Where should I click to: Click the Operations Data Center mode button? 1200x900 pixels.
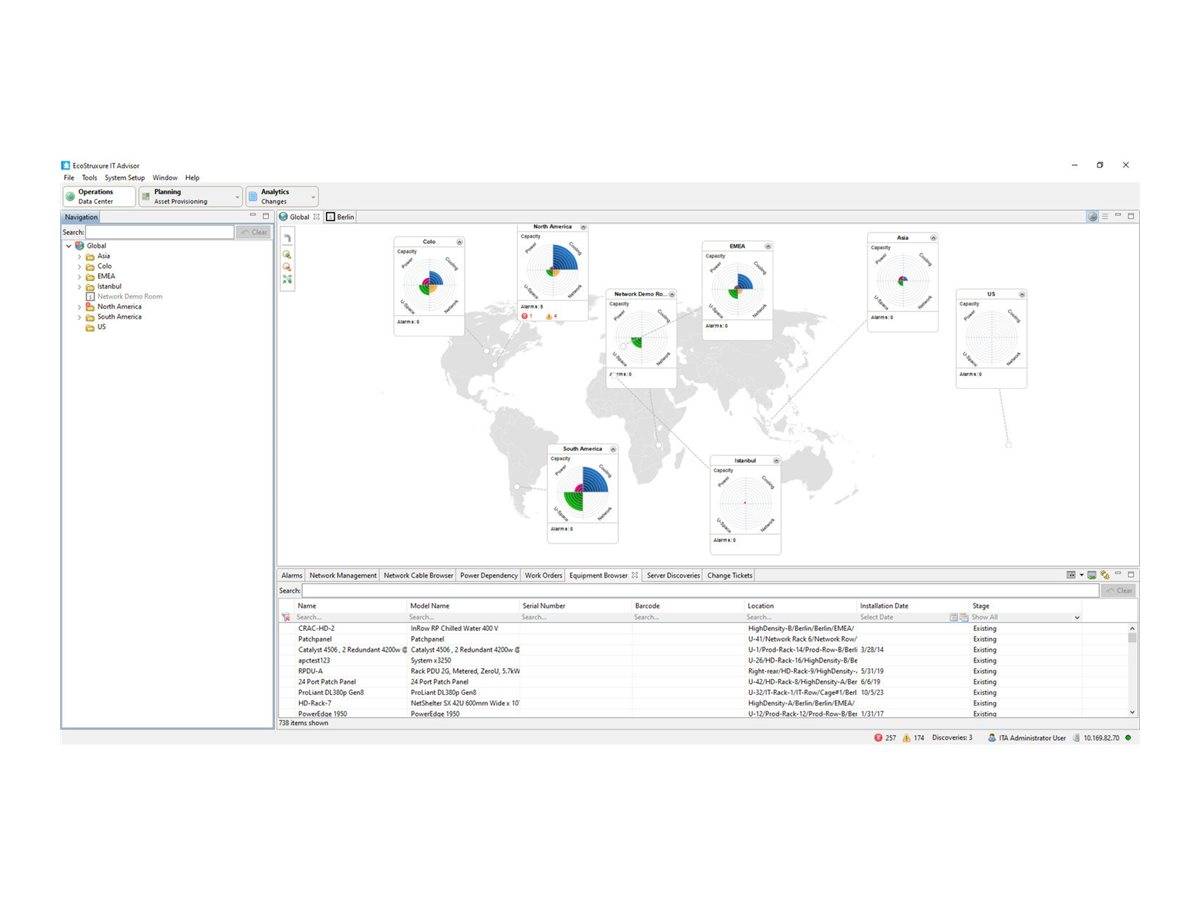point(97,195)
